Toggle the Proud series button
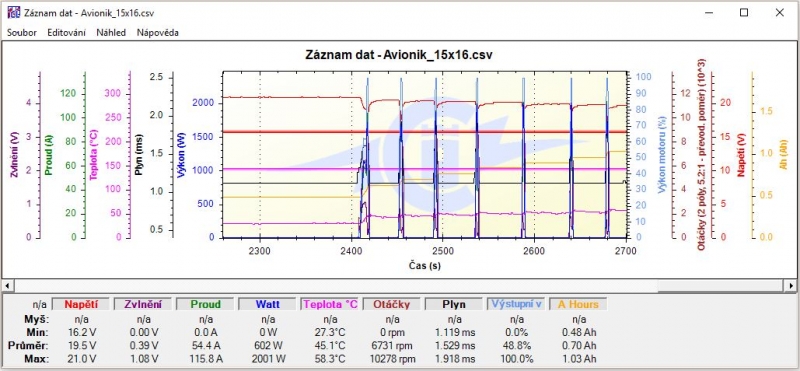The width and height of the screenshot is (800, 371). point(204,305)
